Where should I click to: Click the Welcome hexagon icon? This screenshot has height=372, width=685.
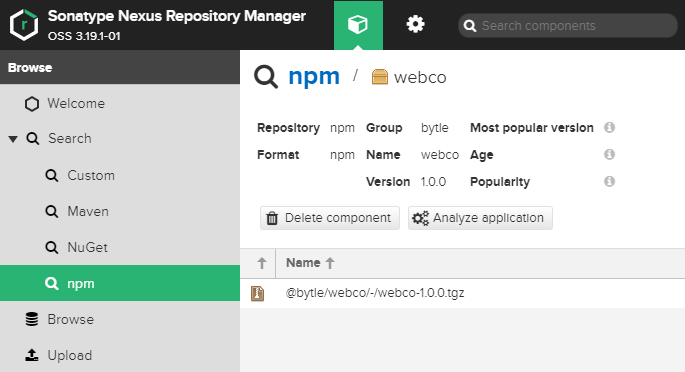(x=31, y=104)
